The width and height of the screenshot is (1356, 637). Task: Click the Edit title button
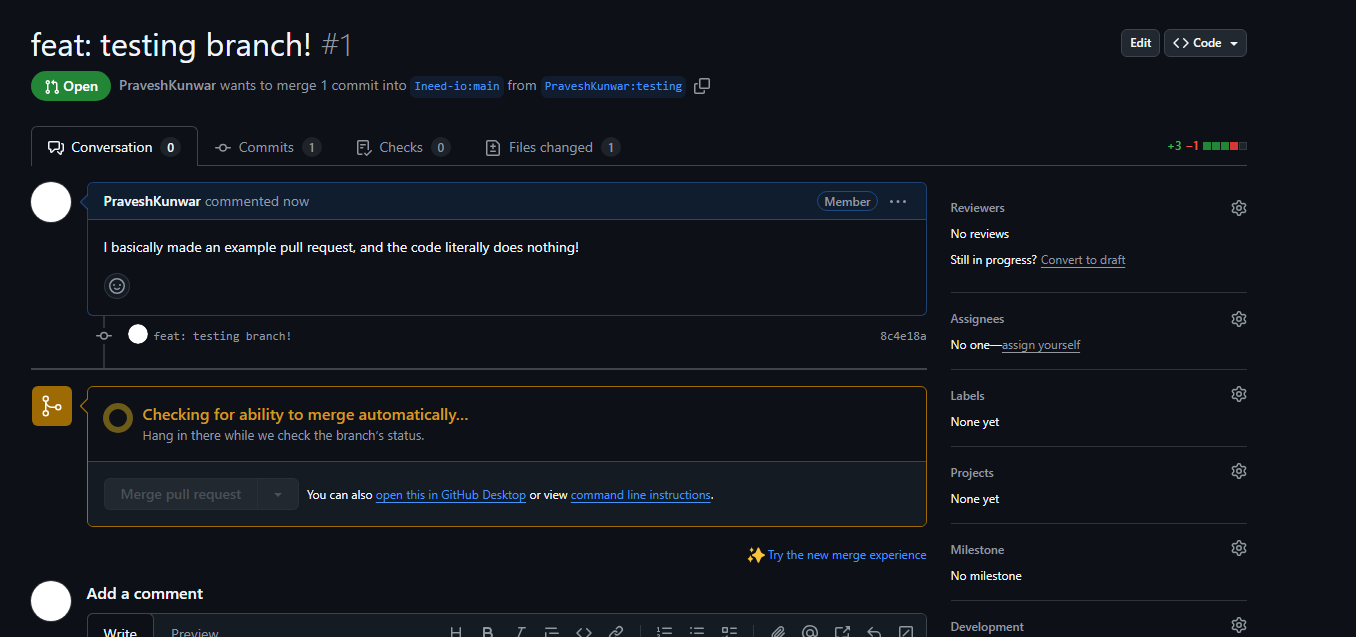click(x=1140, y=43)
